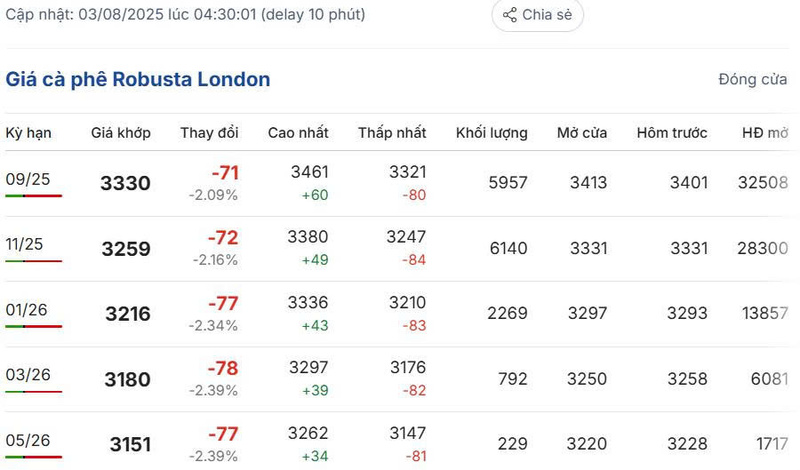Sort by the Kỳ hạn column header

[x=28, y=133]
